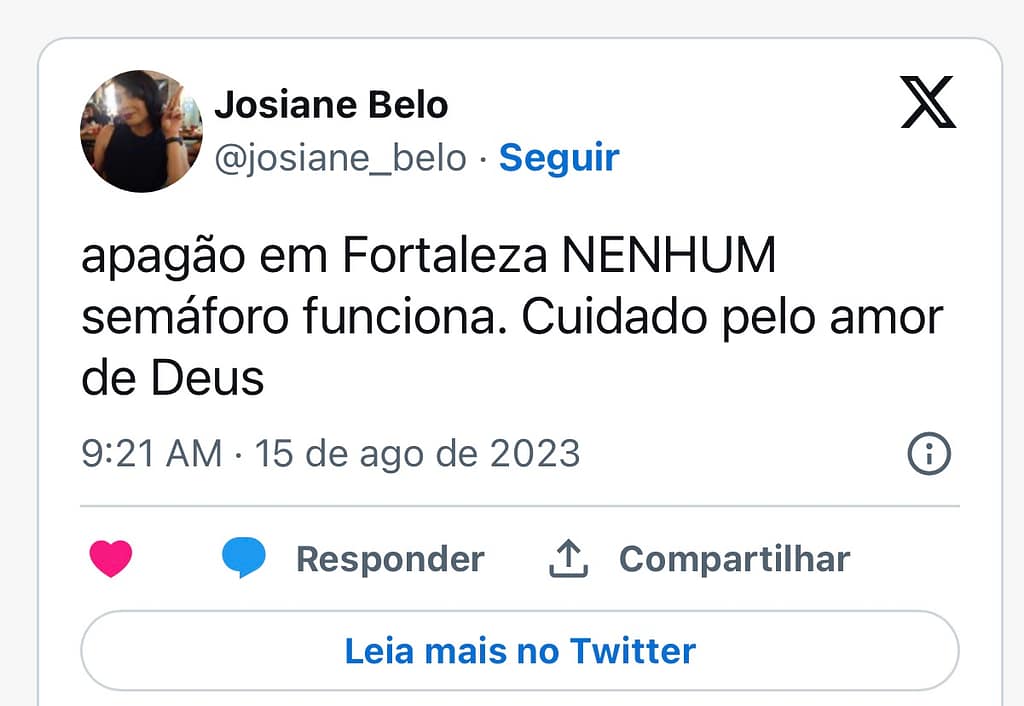Screen dimensions: 1024x706
Task: Click the X logo in the tweet corner
Action: point(928,104)
